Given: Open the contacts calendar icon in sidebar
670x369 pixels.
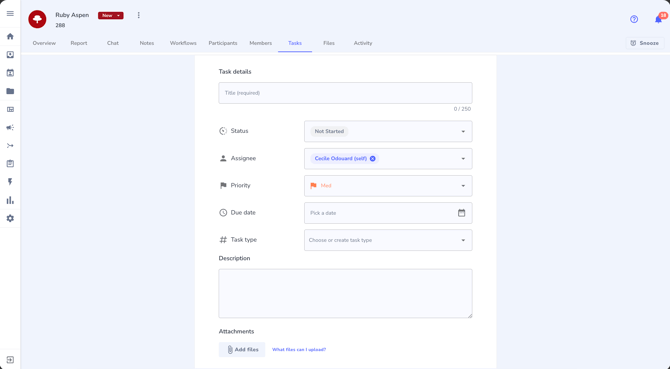Looking at the screenshot, I should [10, 73].
